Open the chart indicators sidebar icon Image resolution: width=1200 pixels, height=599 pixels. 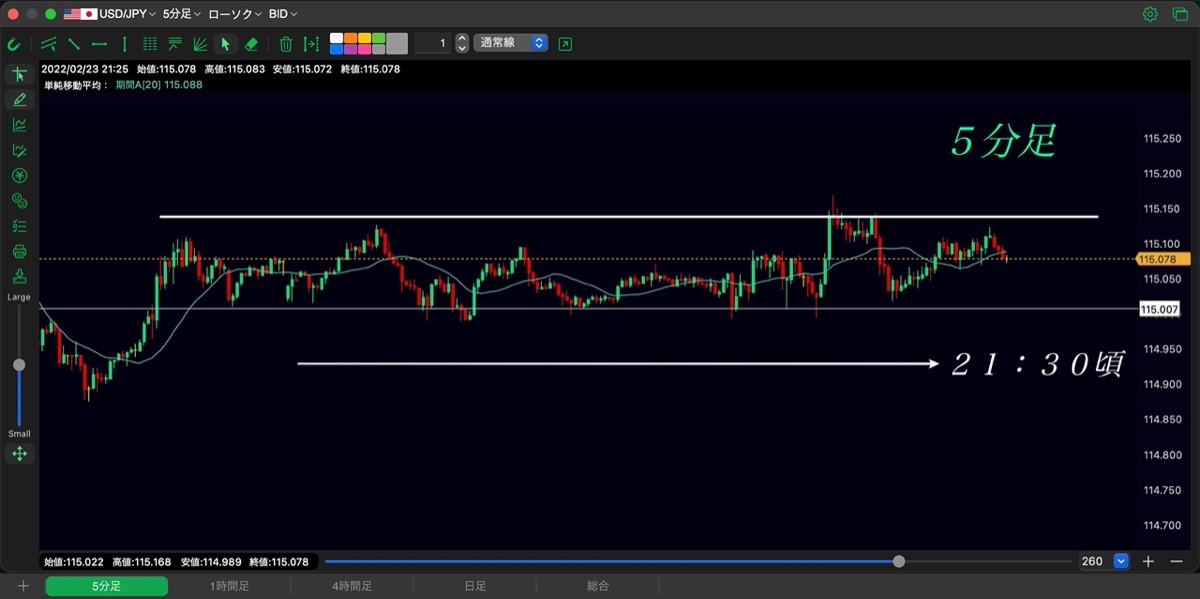19,125
